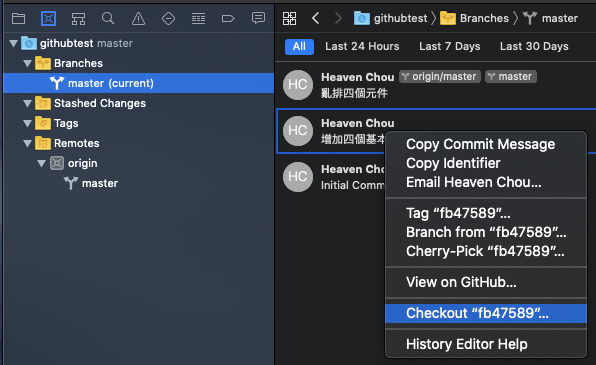Filter commits by Last 7 Days
Screen dimensions: 596x365
coord(450,46)
